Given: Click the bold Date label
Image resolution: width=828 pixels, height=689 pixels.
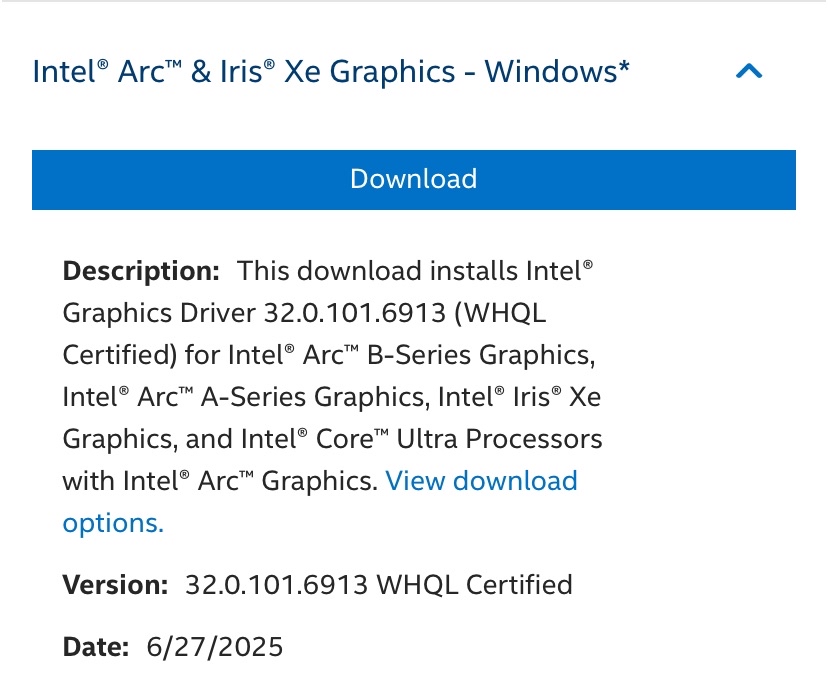Looking at the screenshot, I should pyautogui.click(x=96, y=647).
